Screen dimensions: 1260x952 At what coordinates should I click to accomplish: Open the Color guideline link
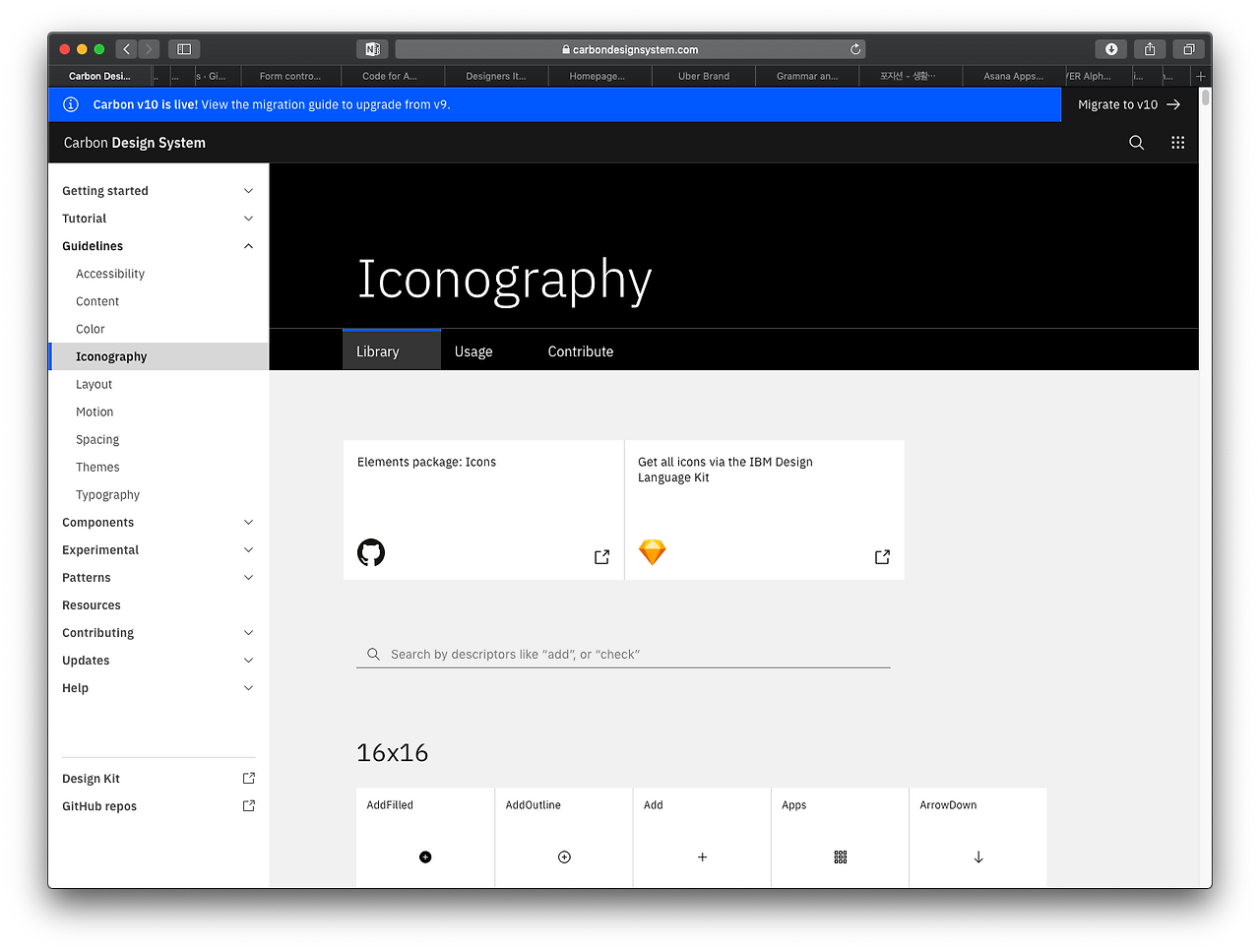[x=91, y=329]
